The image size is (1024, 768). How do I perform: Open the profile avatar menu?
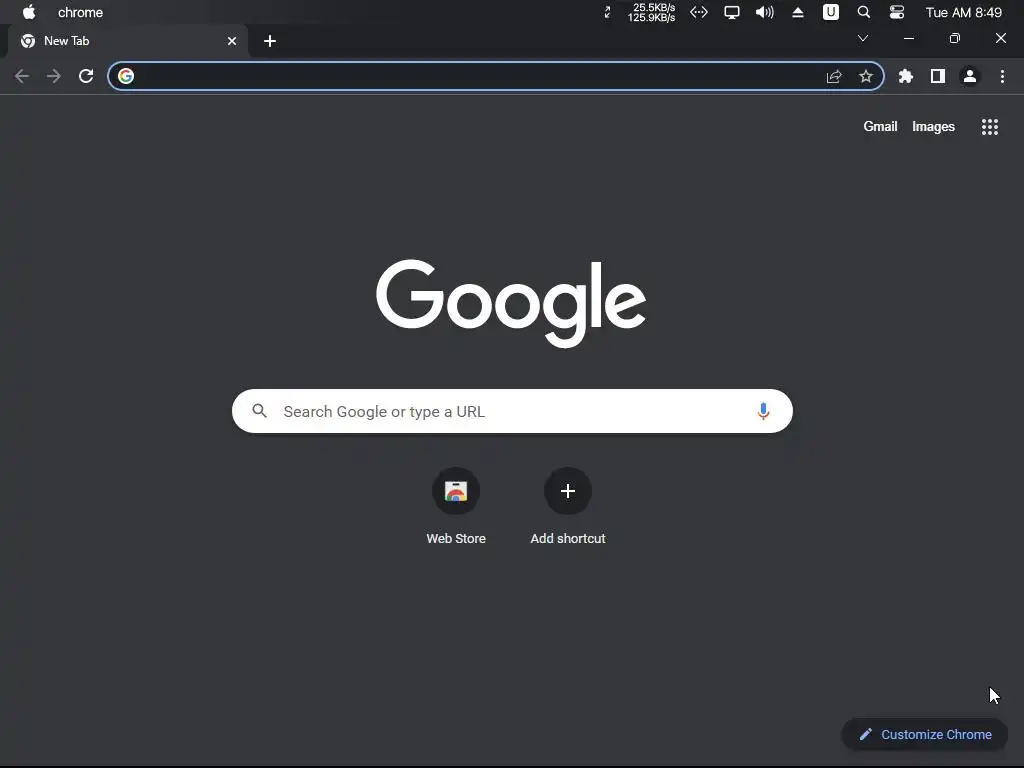[970, 76]
